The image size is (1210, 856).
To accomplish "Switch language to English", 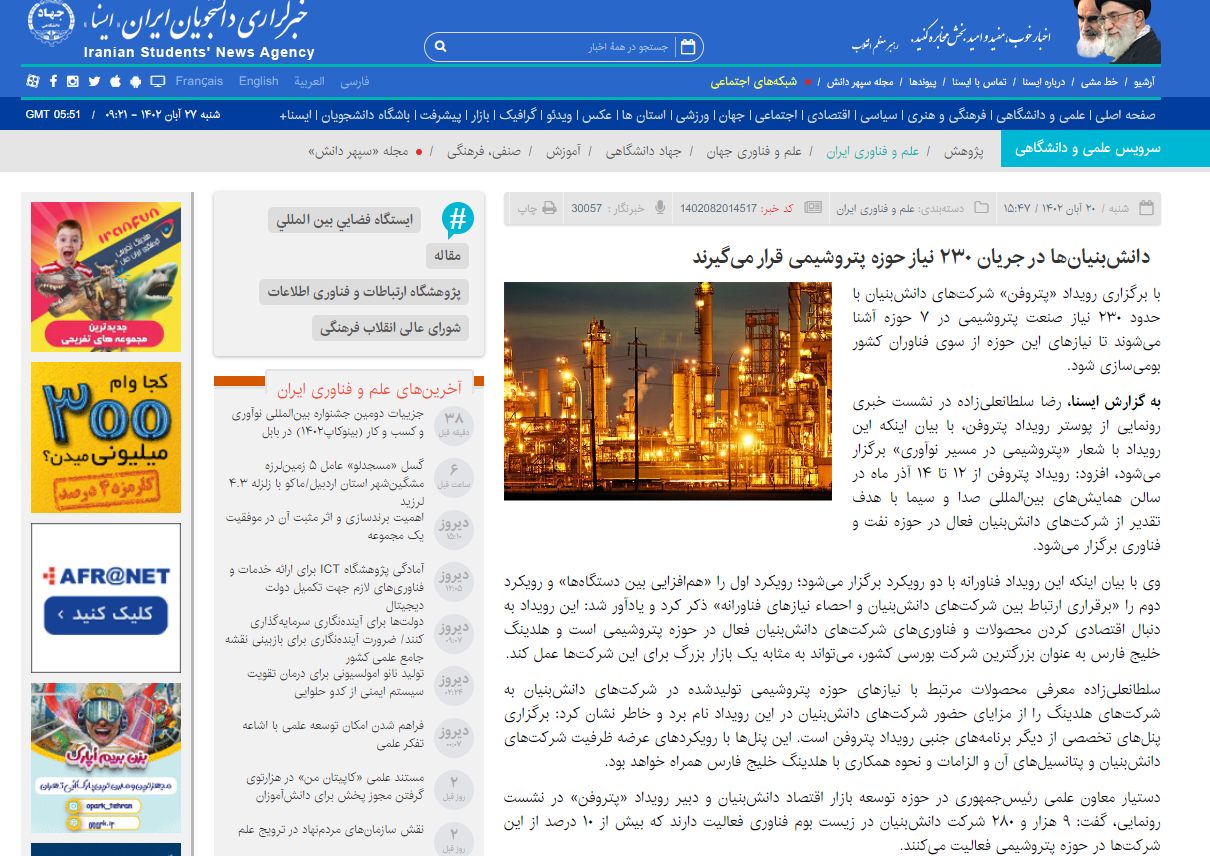I will (258, 81).
